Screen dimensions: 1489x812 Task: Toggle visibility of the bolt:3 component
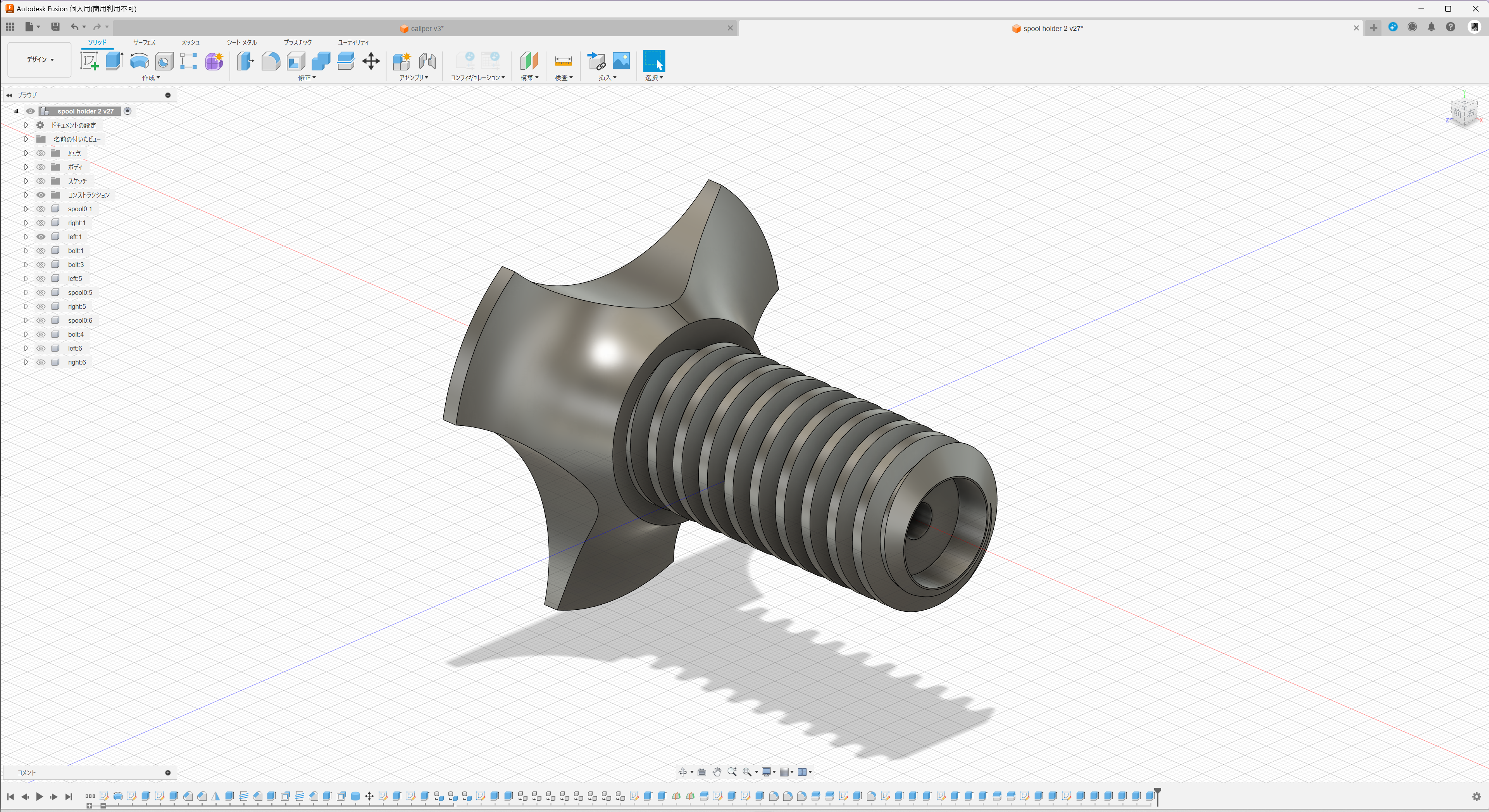tap(41, 265)
